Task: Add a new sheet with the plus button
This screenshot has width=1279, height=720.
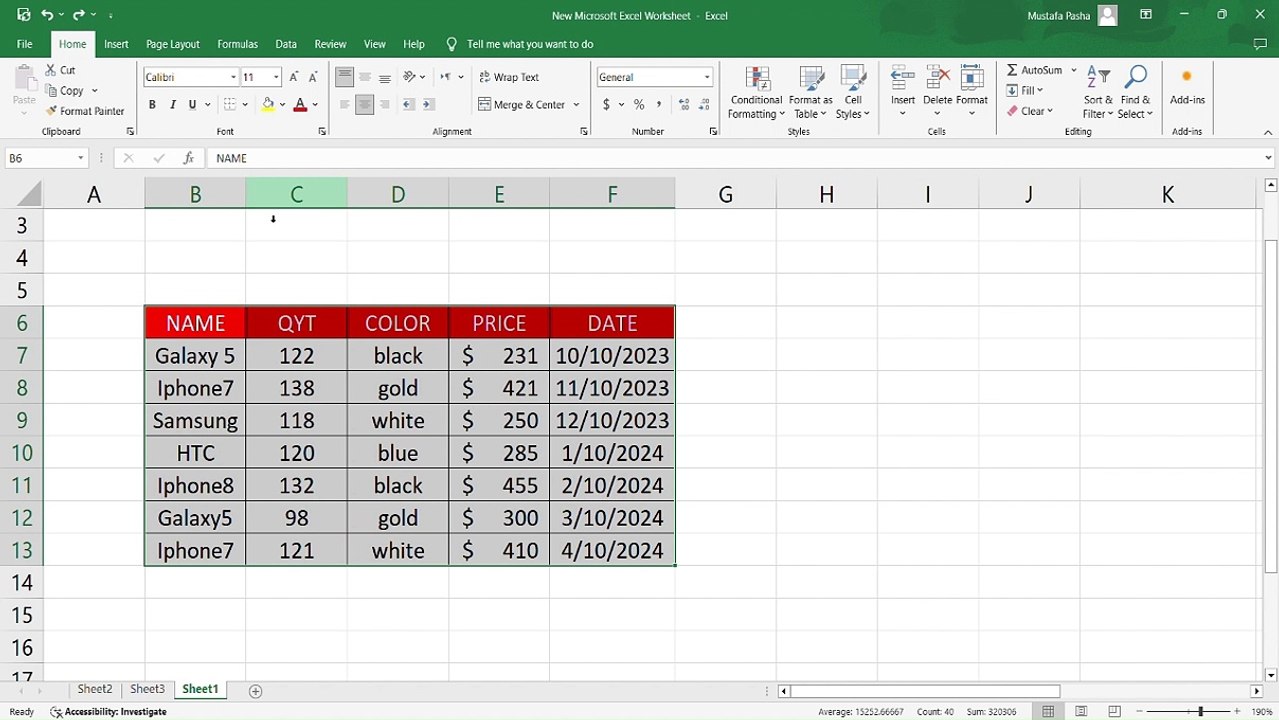Action: pos(255,690)
